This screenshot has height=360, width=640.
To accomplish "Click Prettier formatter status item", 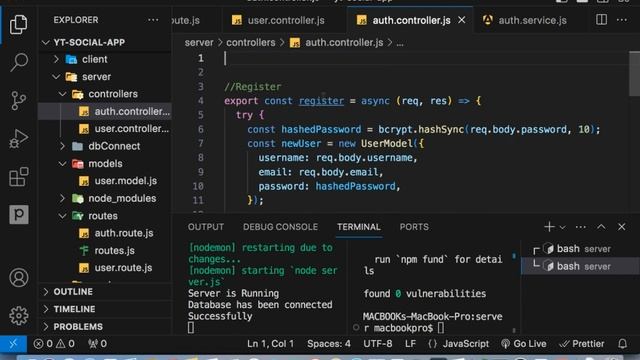I will point(582,344).
